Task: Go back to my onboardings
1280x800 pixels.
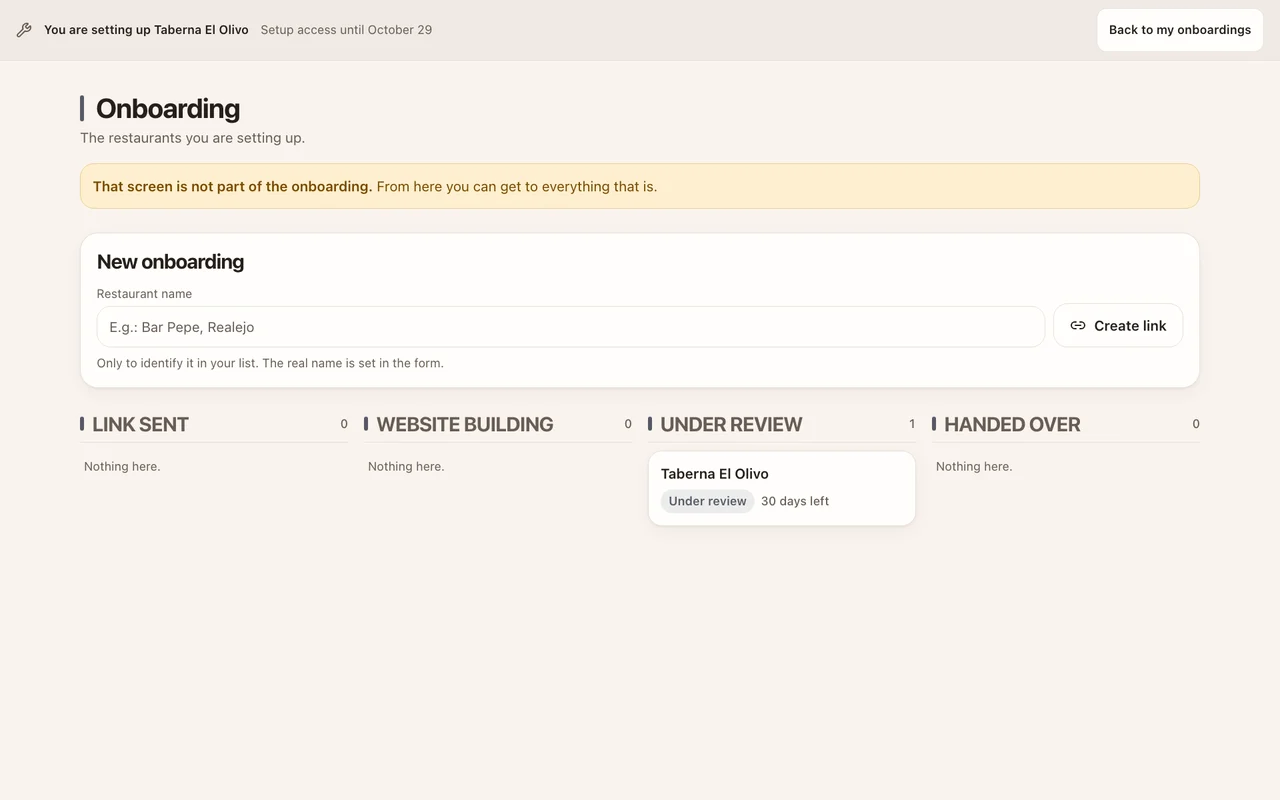Action: click(x=1180, y=30)
